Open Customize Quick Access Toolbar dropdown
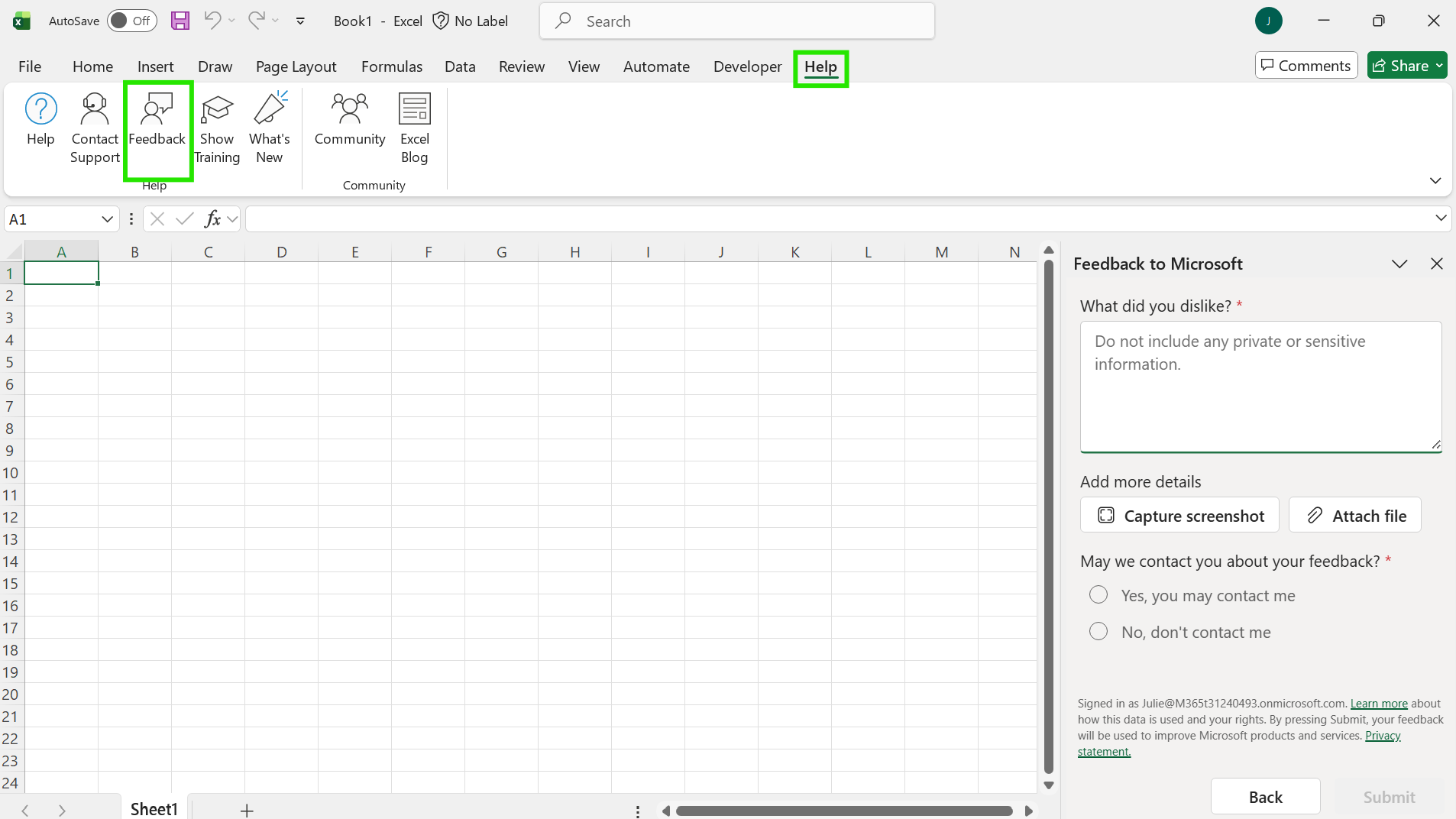 click(x=300, y=21)
